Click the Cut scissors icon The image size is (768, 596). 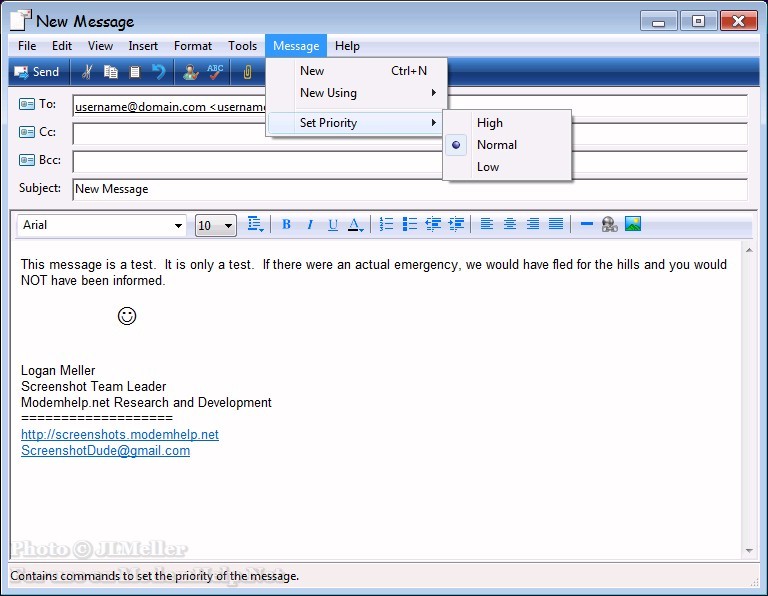[87, 72]
